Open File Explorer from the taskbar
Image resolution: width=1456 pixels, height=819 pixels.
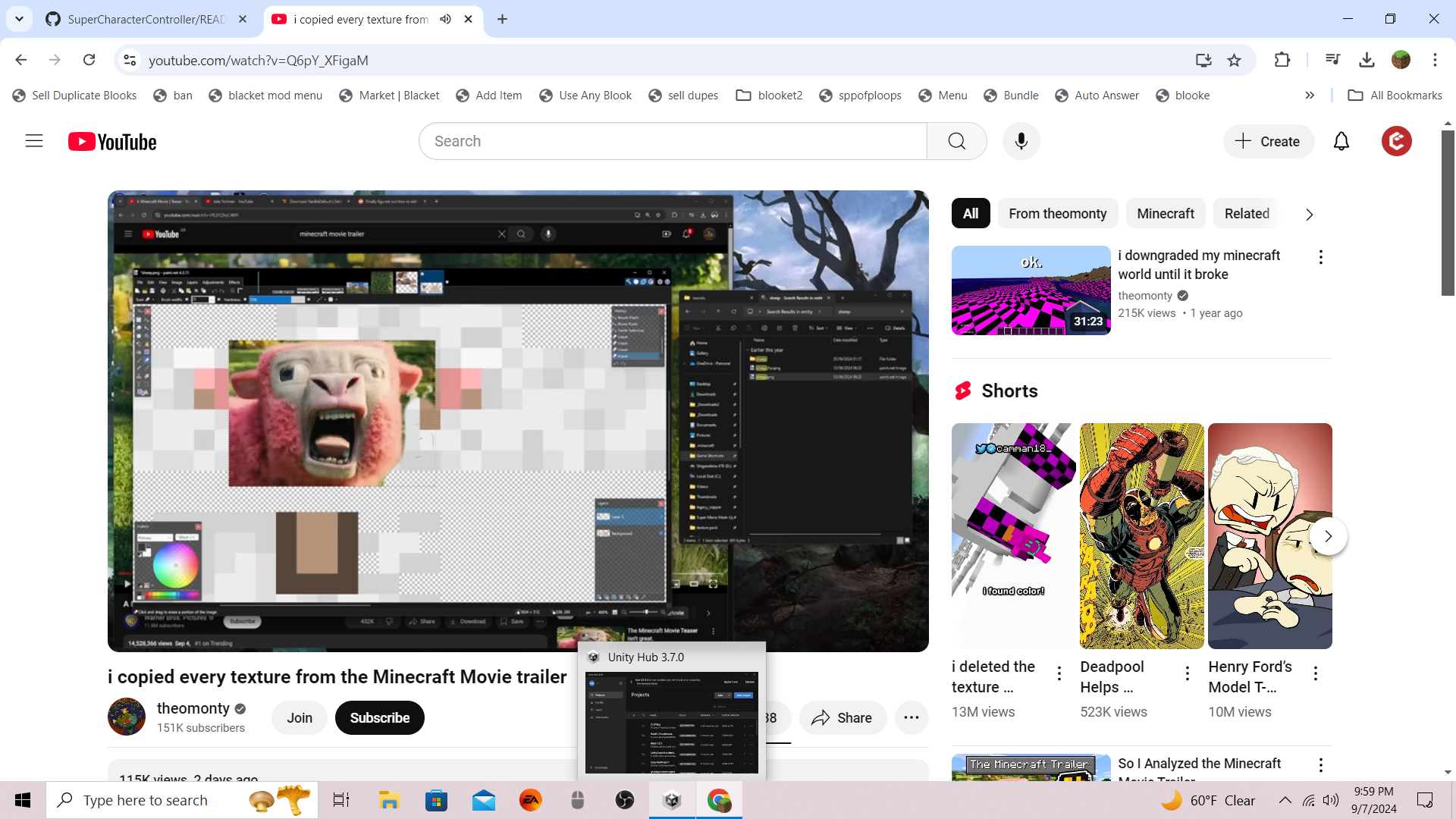(389, 800)
